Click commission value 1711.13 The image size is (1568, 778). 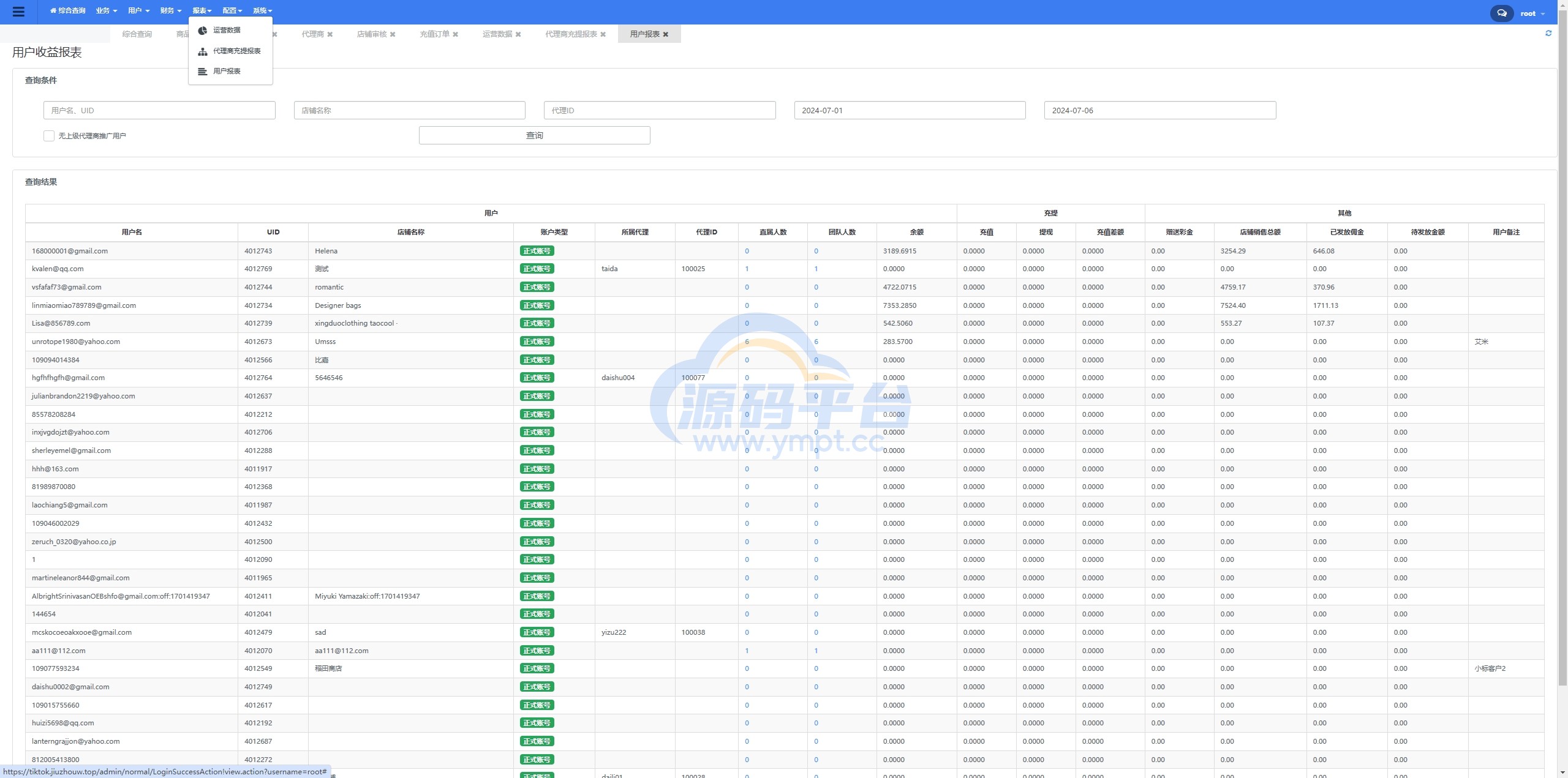1325,306
